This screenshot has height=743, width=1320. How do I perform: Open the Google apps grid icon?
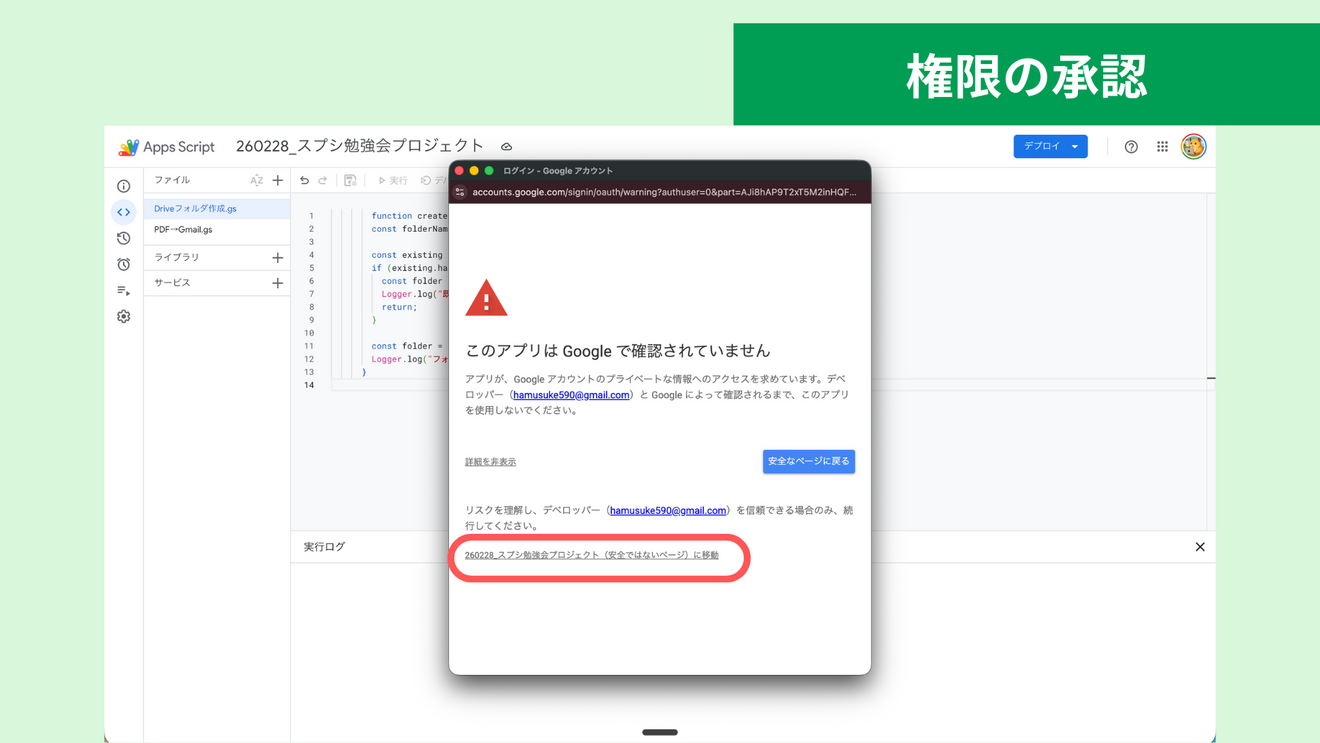coord(1162,147)
